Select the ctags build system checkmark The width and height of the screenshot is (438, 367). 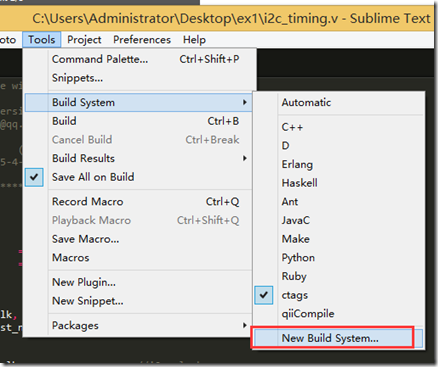click(x=263, y=295)
